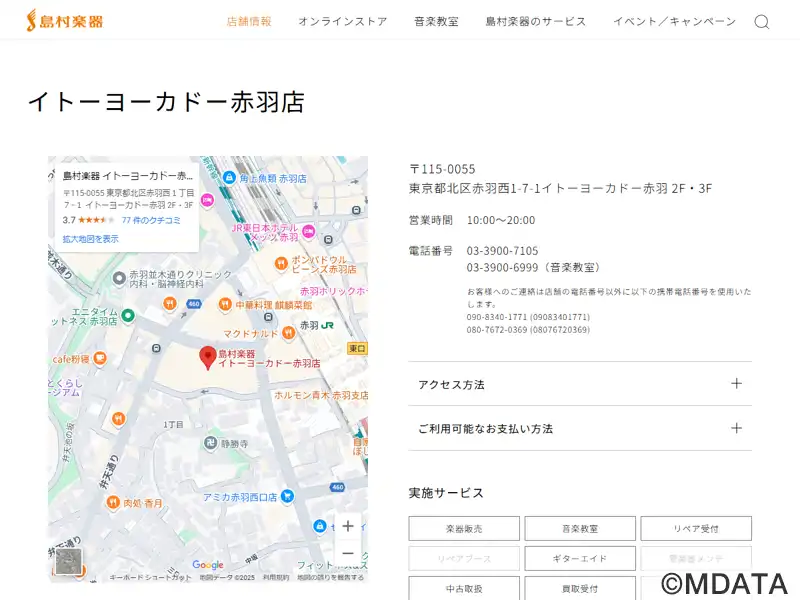
Task: Expand the ご利用可能なお支払い方法 section
Action: [x=580, y=429]
